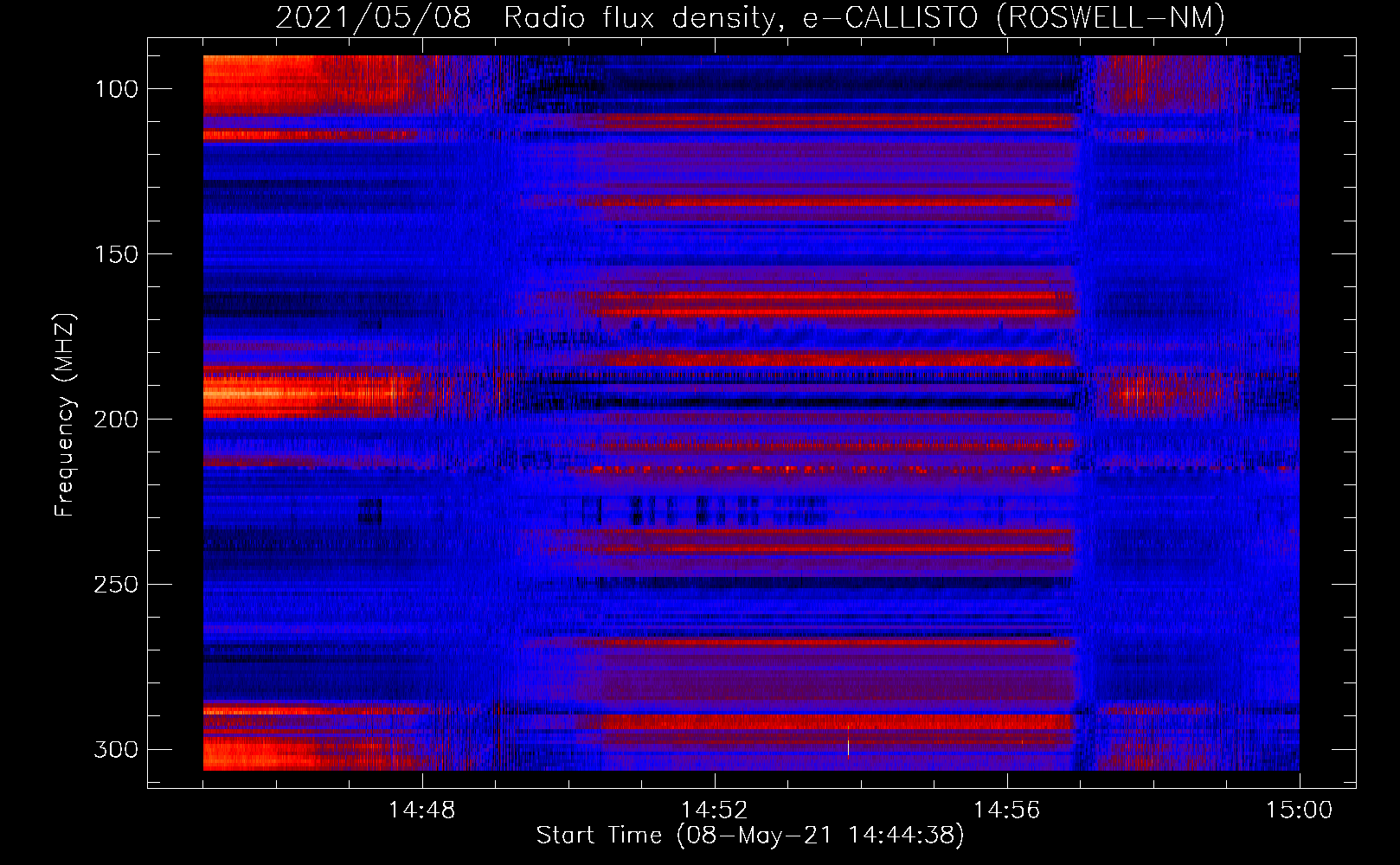Click the 14:48 time tick label
The height and width of the screenshot is (865, 1400).
point(421,811)
